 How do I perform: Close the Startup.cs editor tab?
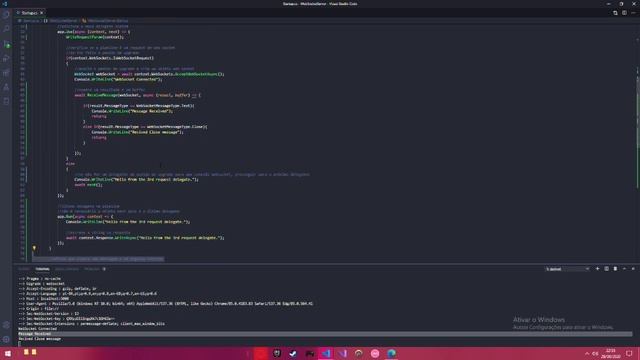click(x=42, y=13)
